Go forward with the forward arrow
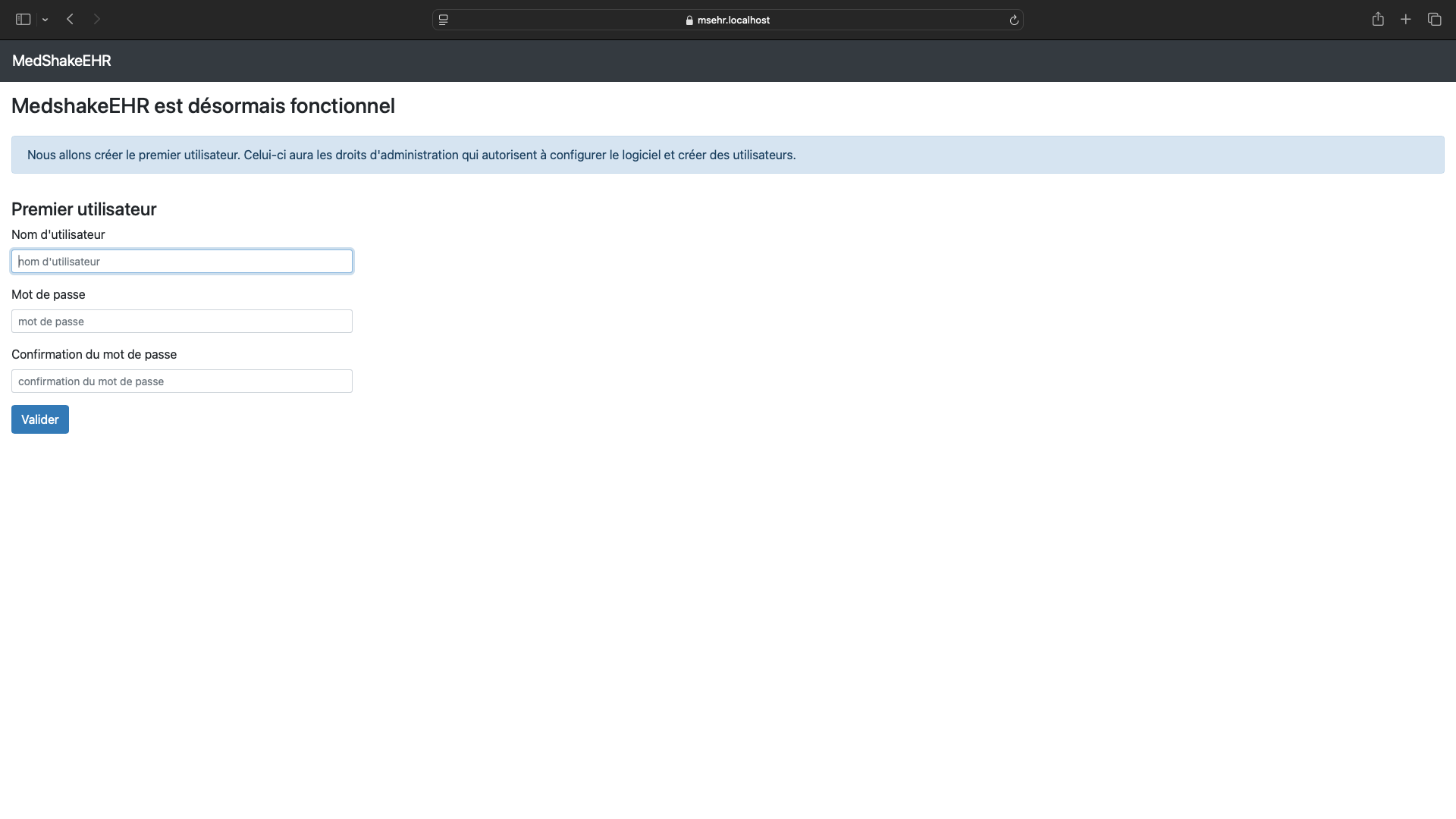The height and width of the screenshot is (819, 1456). click(x=97, y=19)
